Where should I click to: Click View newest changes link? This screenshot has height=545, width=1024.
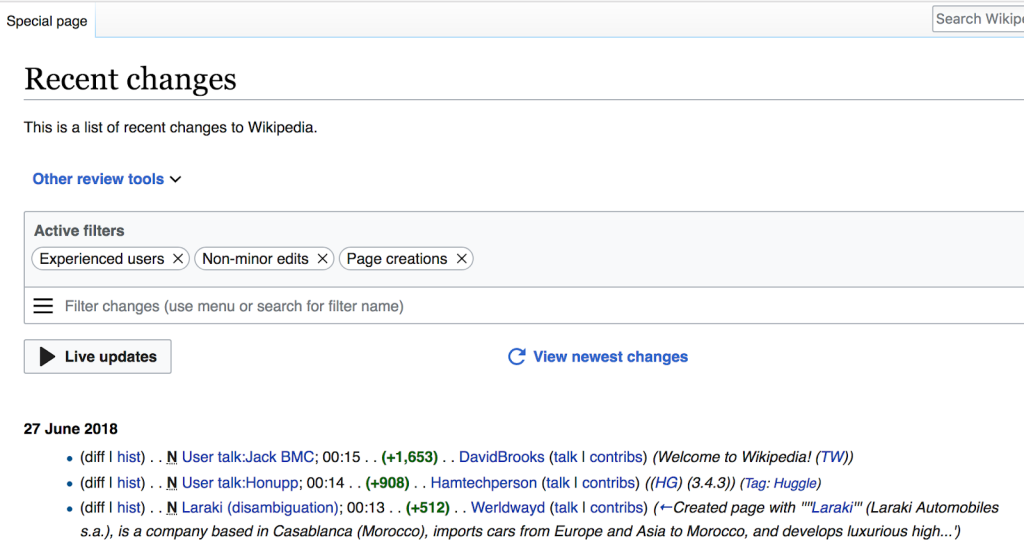coord(610,356)
